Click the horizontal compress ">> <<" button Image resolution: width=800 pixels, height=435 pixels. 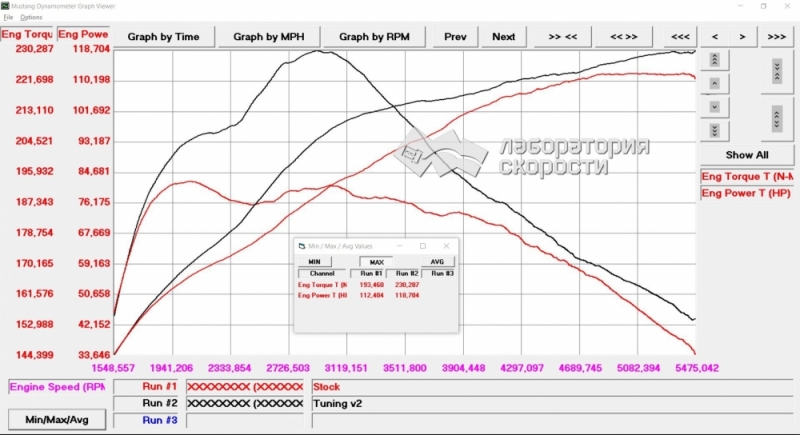click(x=563, y=37)
